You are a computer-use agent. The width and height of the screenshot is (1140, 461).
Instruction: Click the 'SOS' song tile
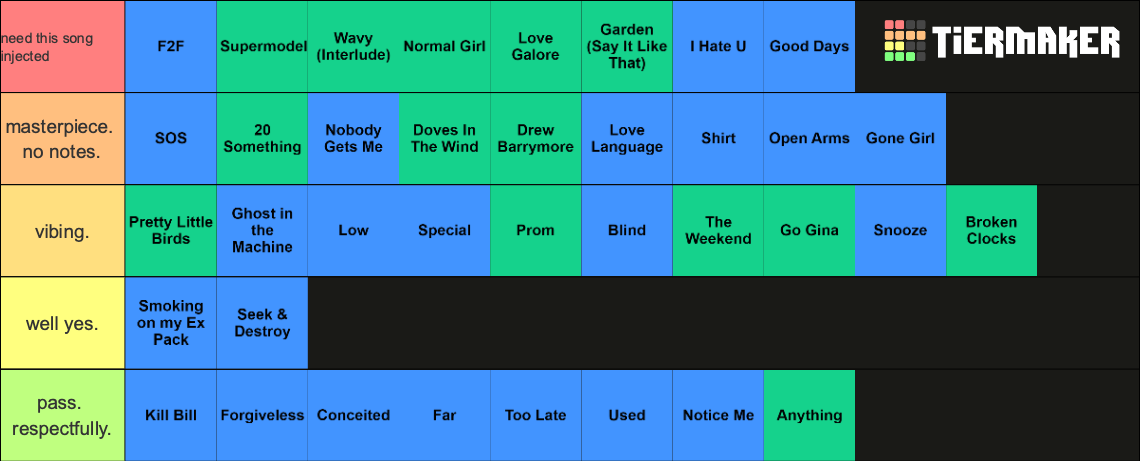(171, 138)
